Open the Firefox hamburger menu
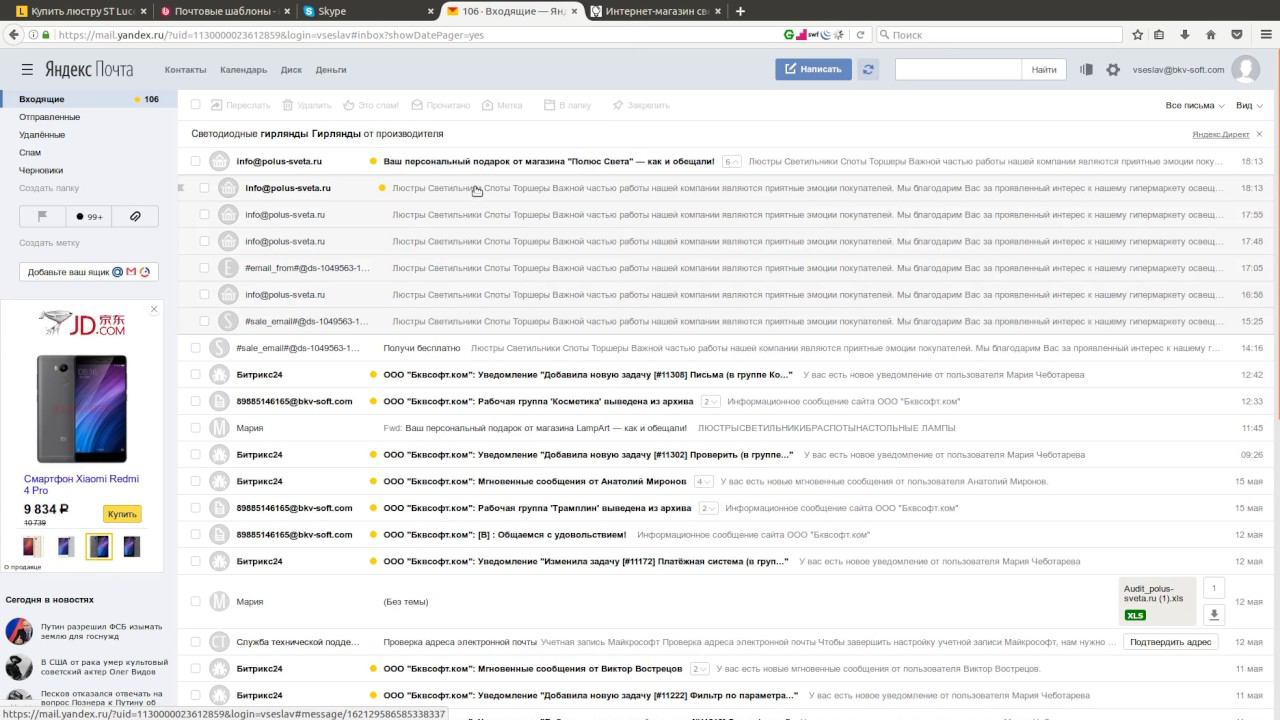The width and height of the screenshot is (1280, 720). [1264, 35]
